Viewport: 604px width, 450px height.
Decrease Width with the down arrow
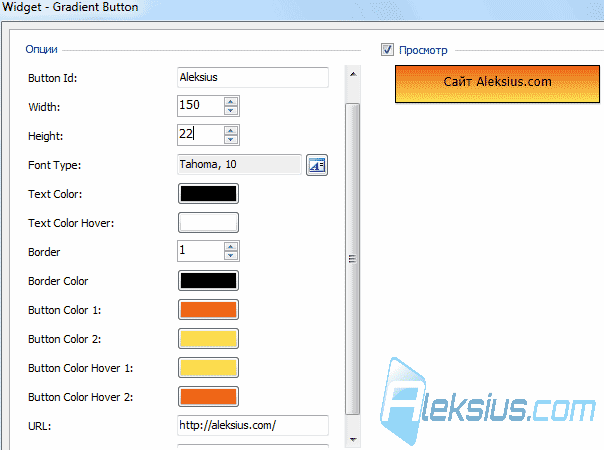(231, 111)
